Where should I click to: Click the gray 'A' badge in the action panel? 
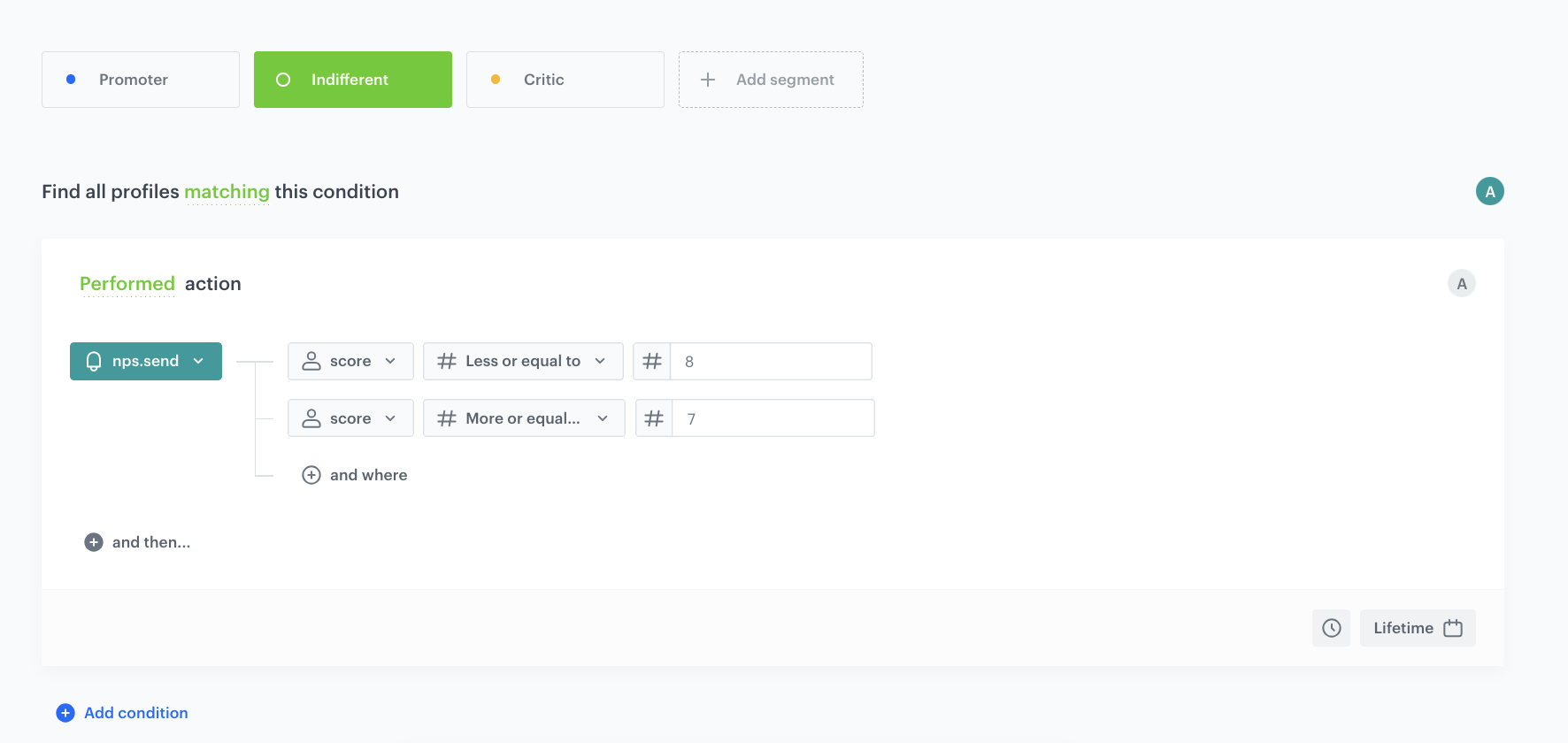1461,284
